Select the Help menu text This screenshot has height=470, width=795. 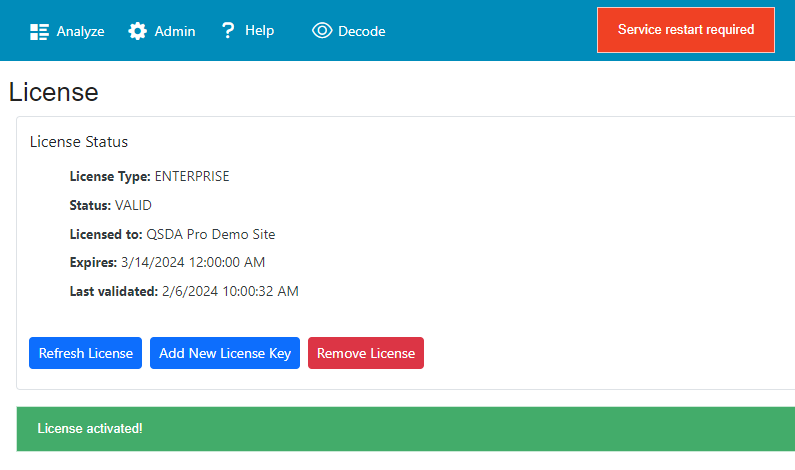259,31
